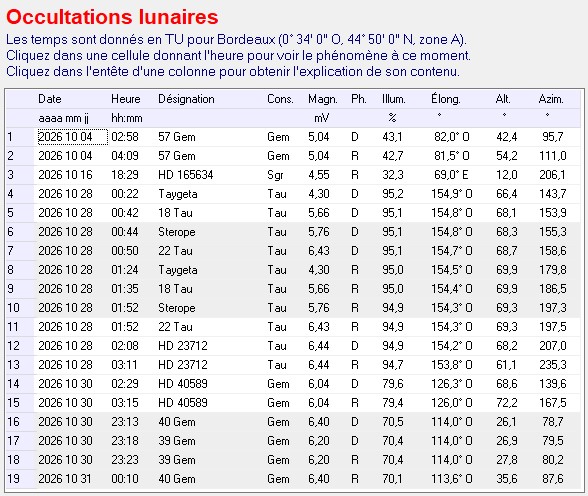Click azimuth value 179,8

click(x=553, y=270)
